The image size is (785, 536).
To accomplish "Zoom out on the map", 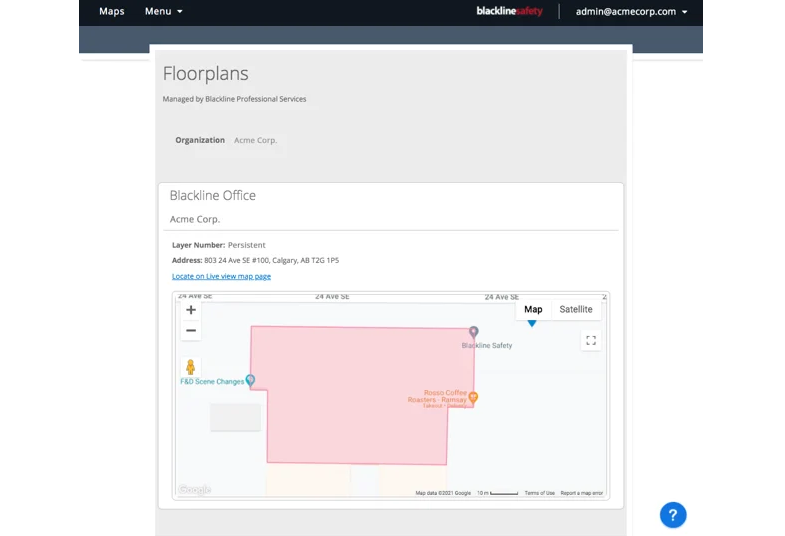I will pyautogui.click(x=191, y=331).
